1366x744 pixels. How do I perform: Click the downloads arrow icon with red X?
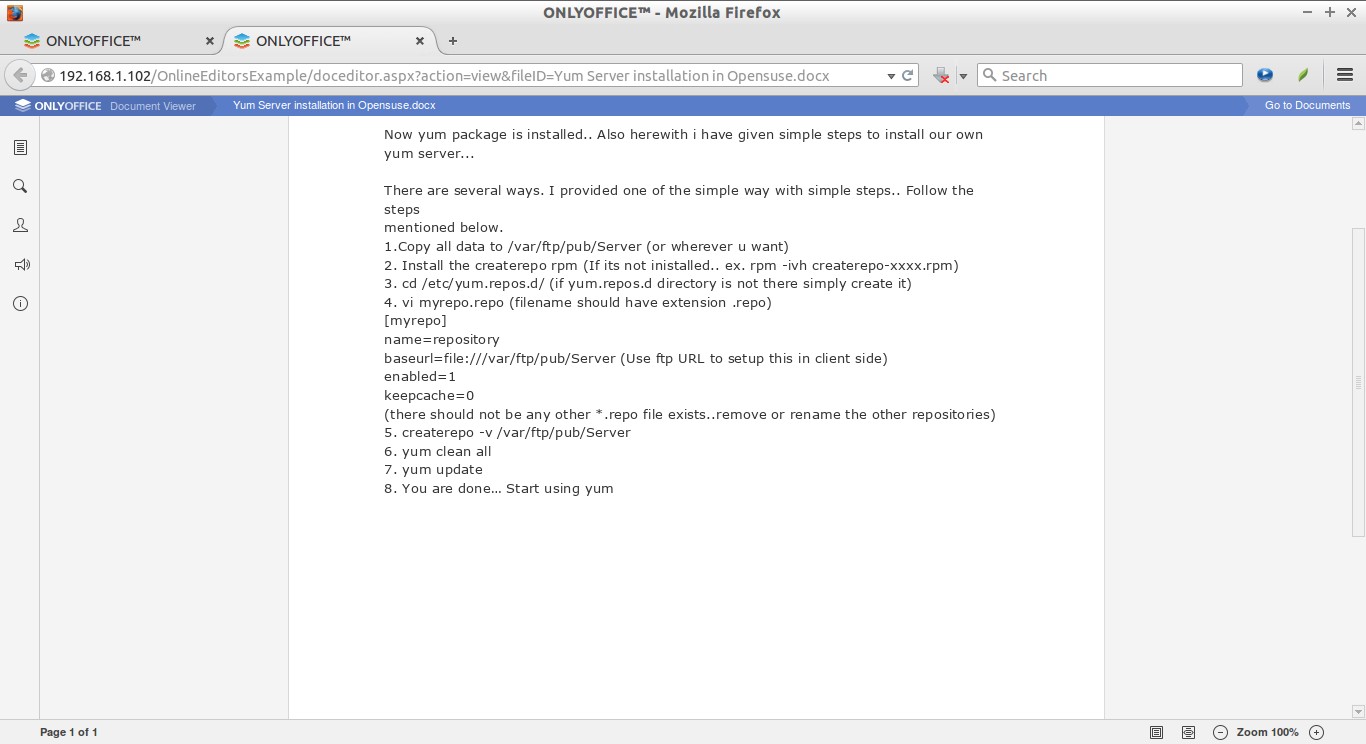tap(941, 75)
